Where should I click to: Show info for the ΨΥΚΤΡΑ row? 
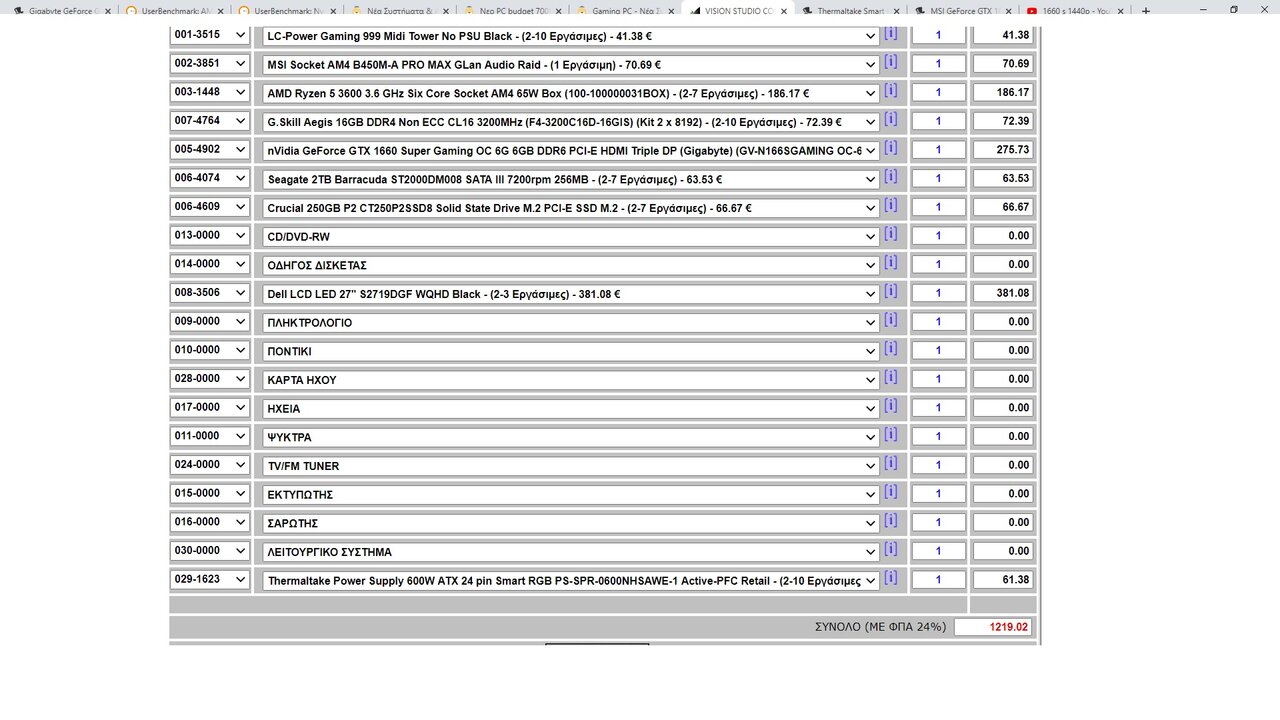pos(890,435)
